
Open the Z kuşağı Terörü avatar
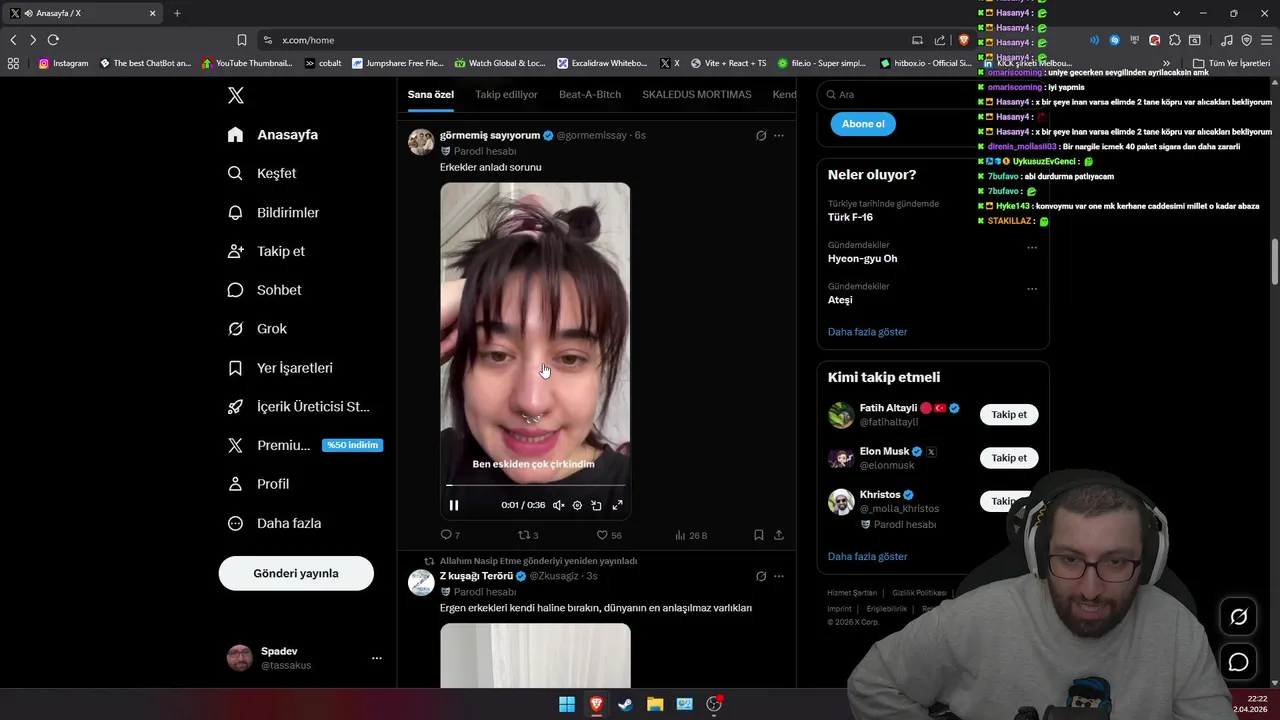(x=421, y=583)
